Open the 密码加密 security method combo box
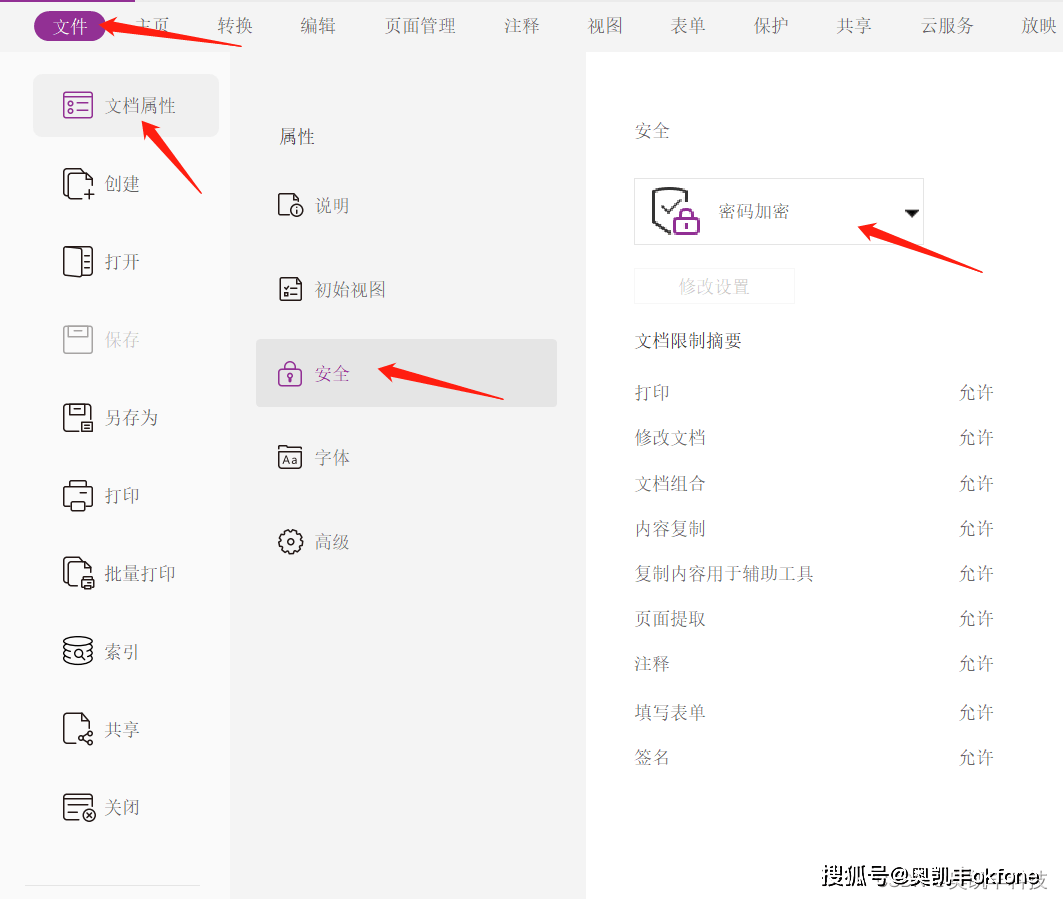This screenshot has width=1063, height=899. pyautogui.click(x=778, y=212)
